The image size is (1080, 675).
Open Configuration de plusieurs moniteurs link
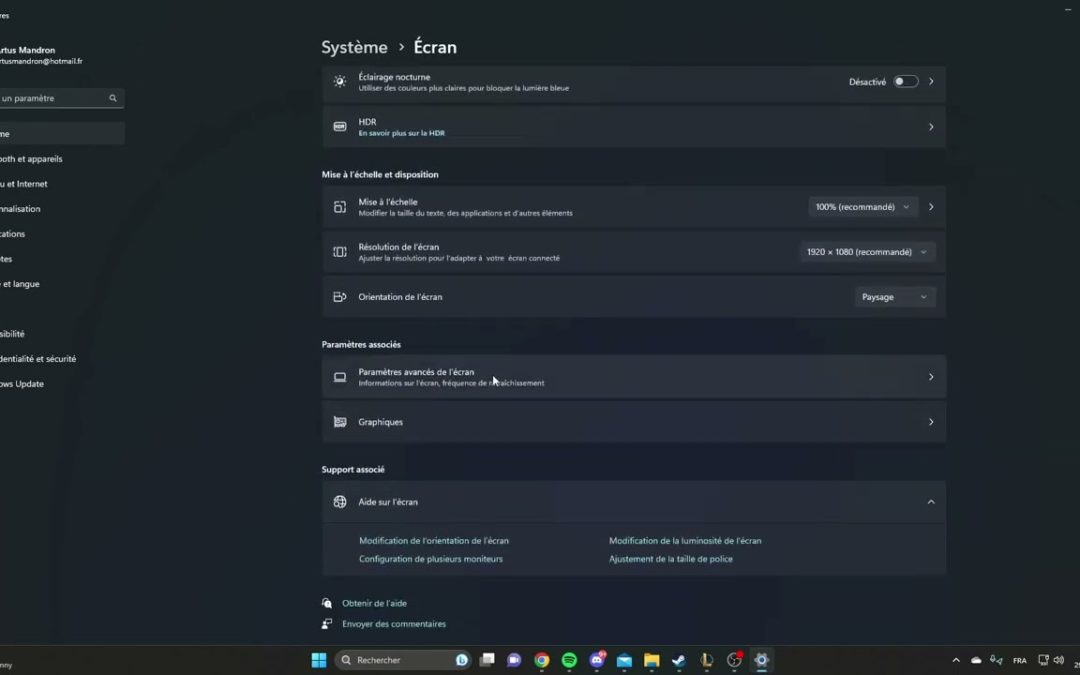click(431, 559)
